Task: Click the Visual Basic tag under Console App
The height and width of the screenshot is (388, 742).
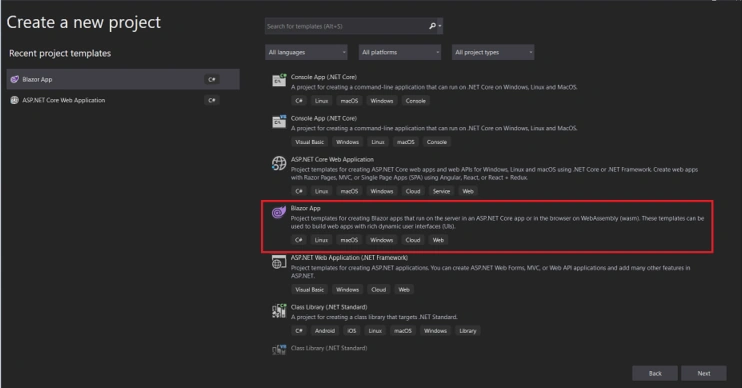Action: click(x=309, y=142)
